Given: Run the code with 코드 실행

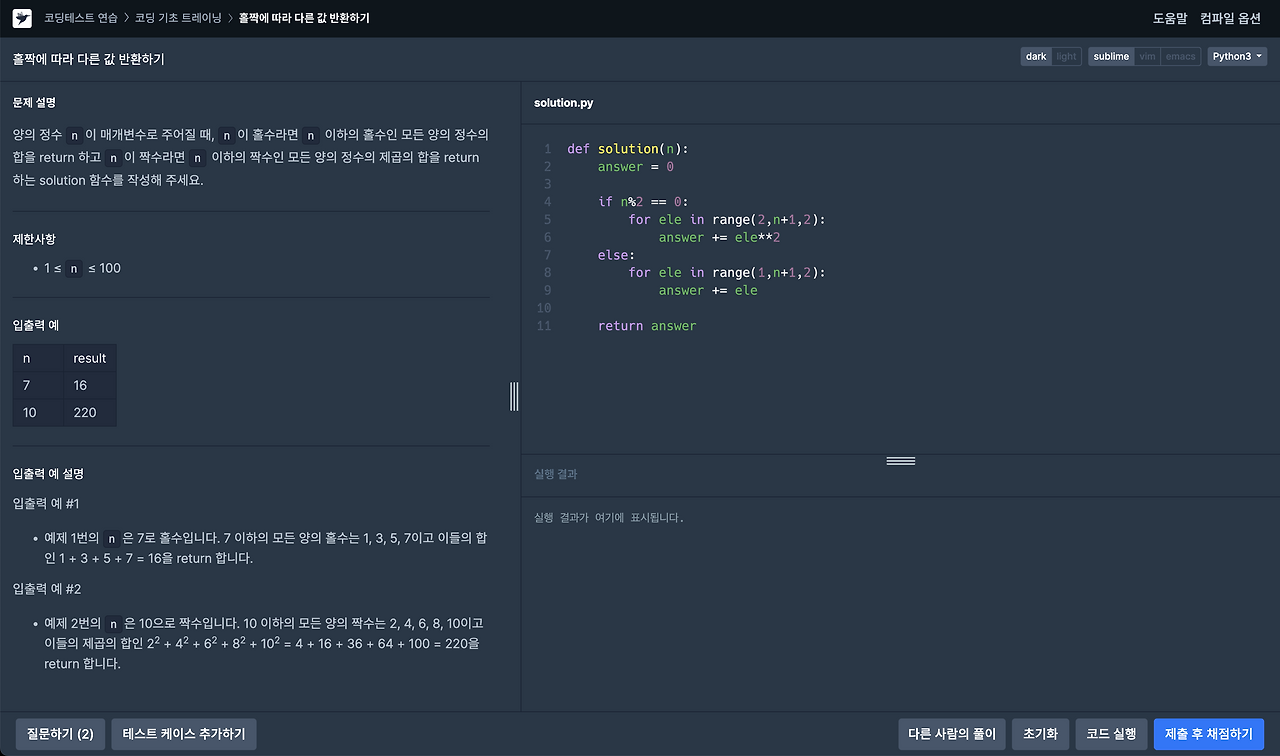Looking at the screenshot, I should pyautogui.click(x=1111, y=733).
